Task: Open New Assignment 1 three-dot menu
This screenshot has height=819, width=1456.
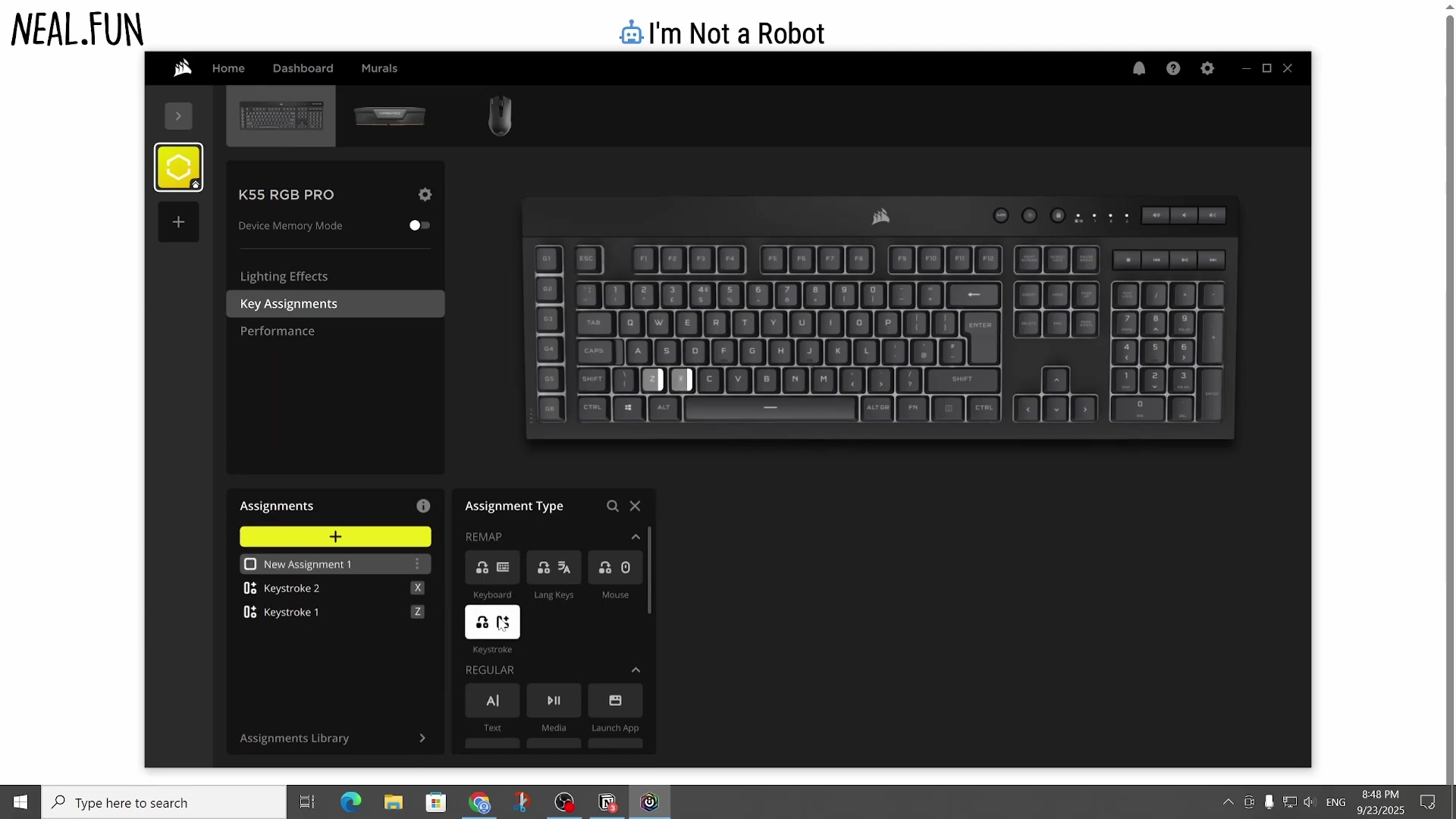Action: (417, 564)
